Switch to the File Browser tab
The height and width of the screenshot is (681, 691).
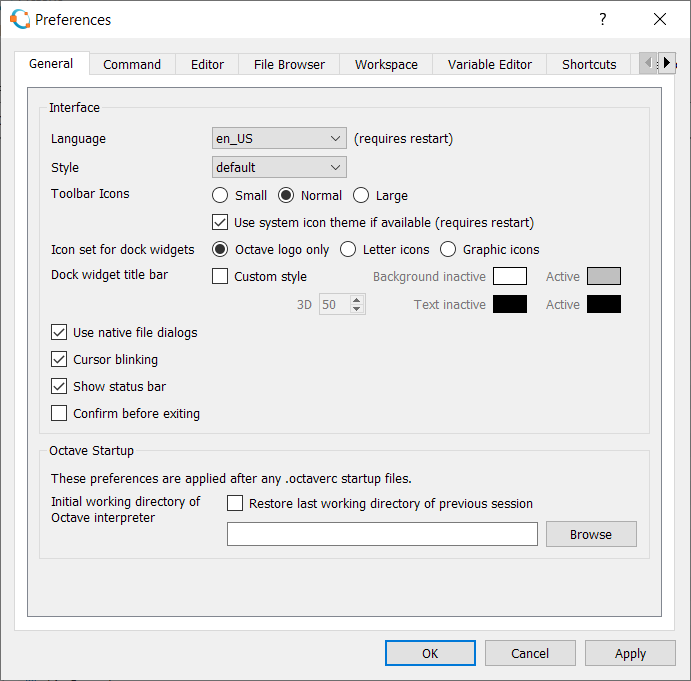(x=289, y=65)
